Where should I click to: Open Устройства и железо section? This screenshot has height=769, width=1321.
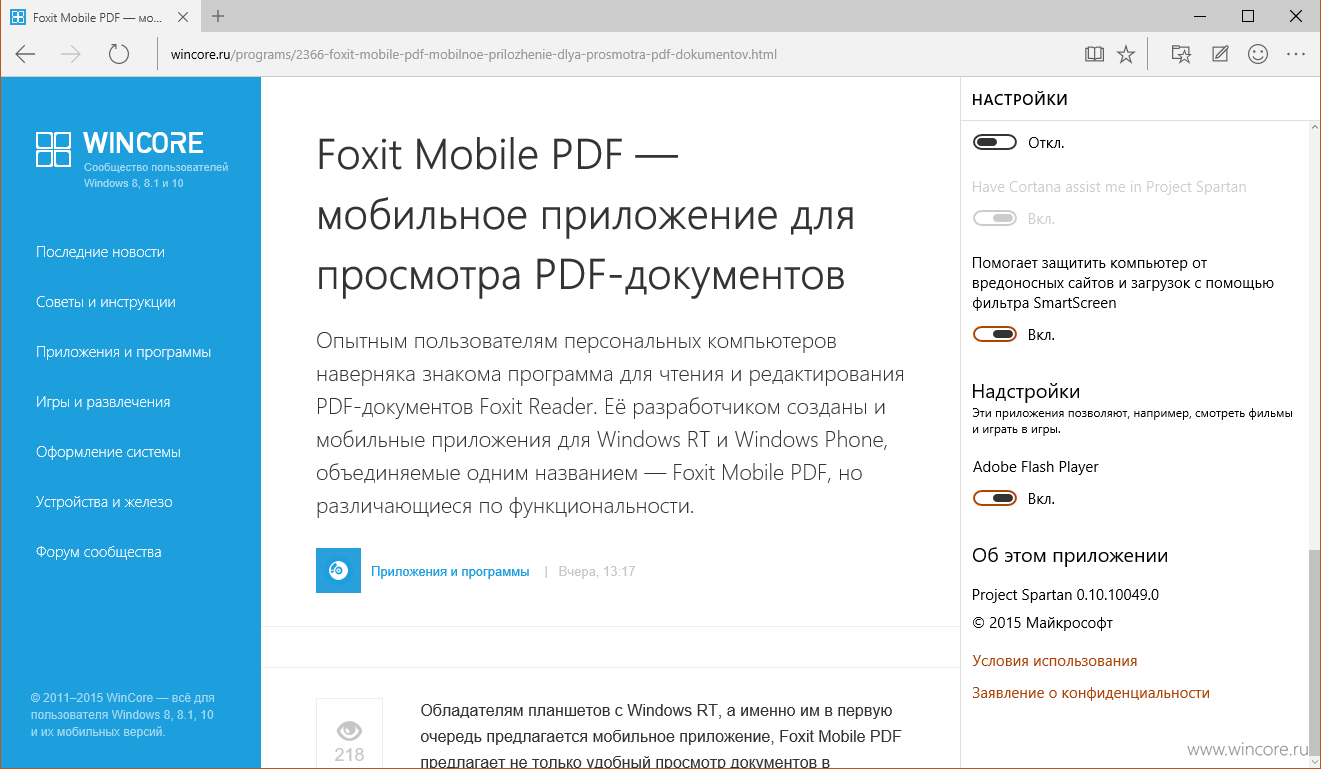[104, 502]
